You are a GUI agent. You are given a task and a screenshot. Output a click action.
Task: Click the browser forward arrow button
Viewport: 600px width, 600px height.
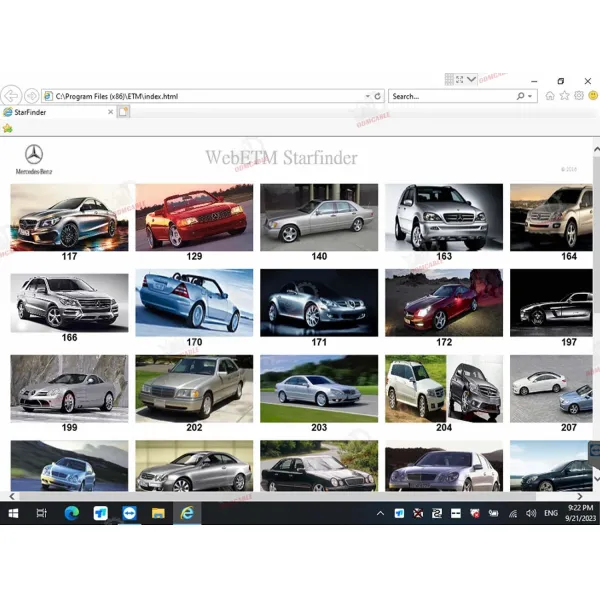pos(31,96)
